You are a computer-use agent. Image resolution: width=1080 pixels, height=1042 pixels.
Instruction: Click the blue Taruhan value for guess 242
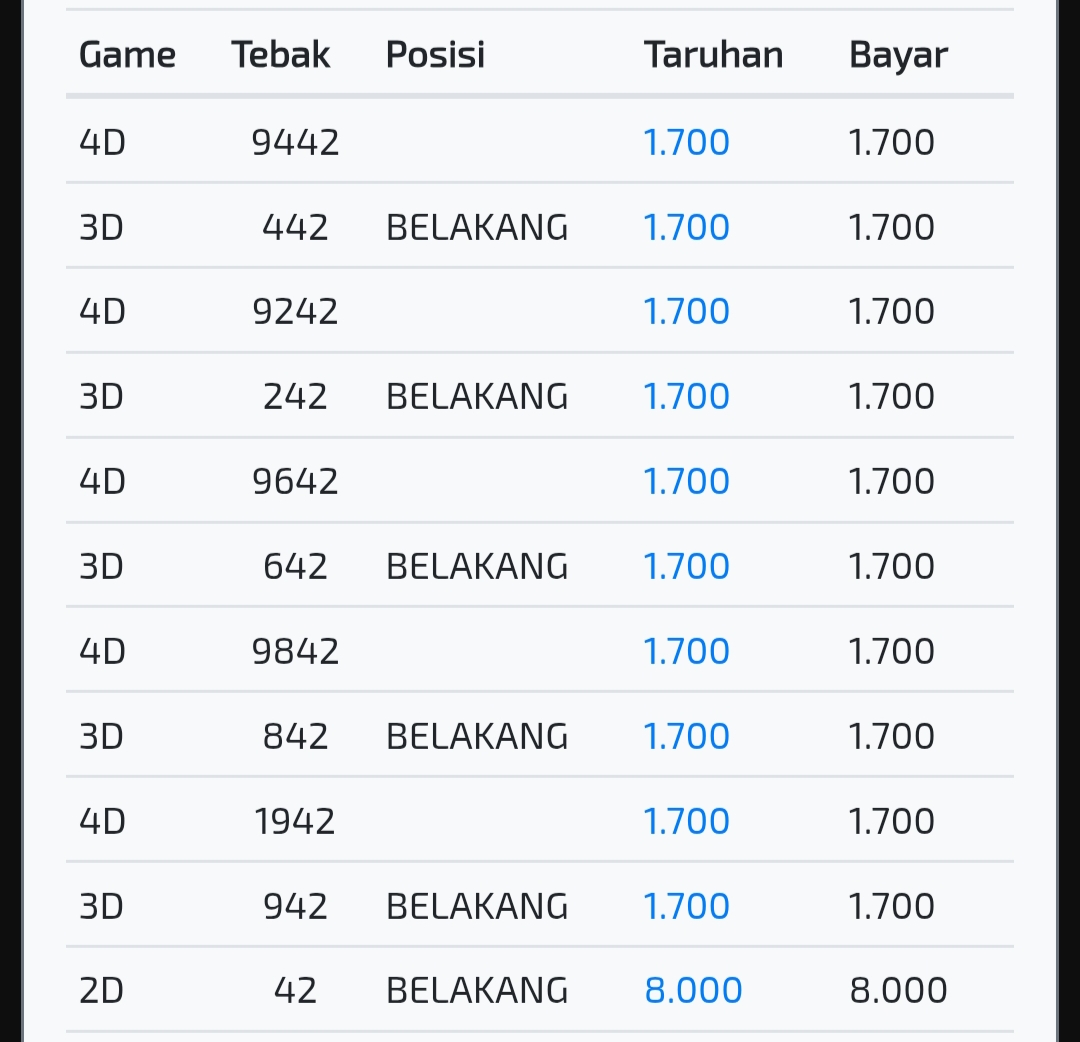687,397
